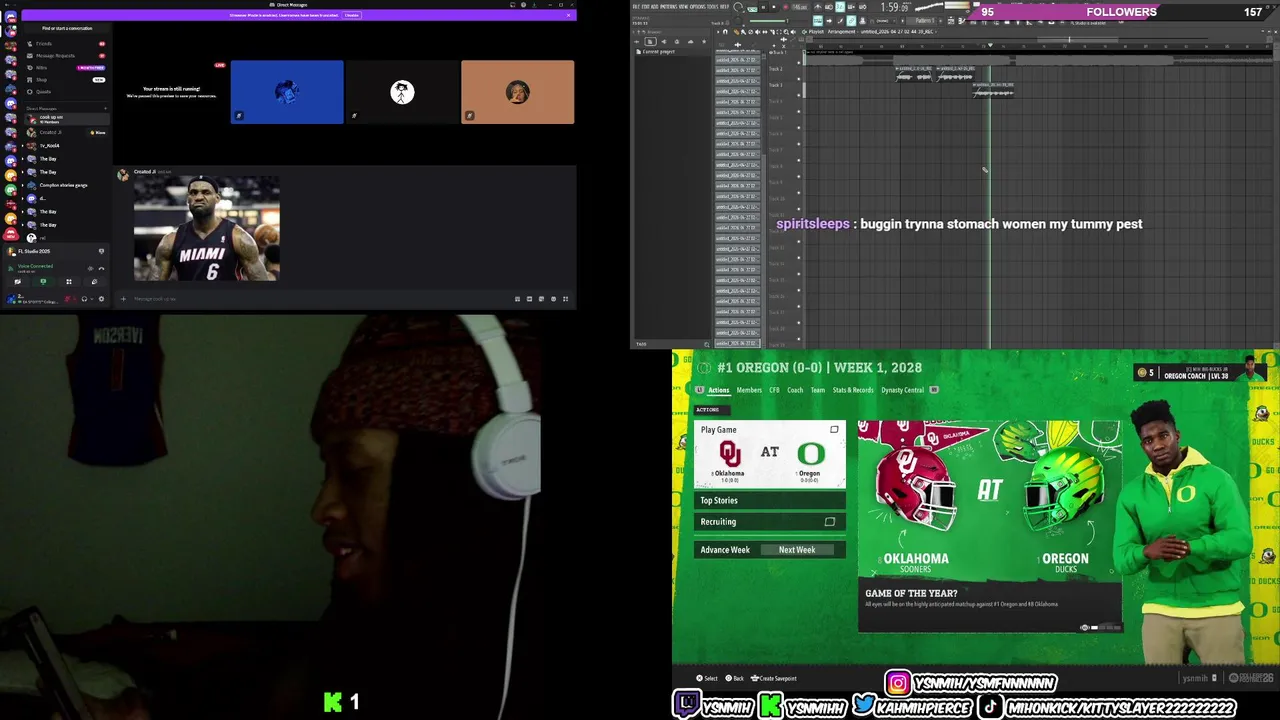This screenshot has height=720, width=1280.
Task: Open soundboard button in voice panel
Action: [94, 282]
